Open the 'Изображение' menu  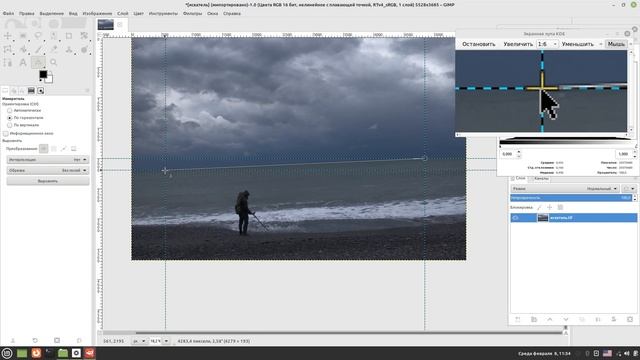click(x=97, y=13)
